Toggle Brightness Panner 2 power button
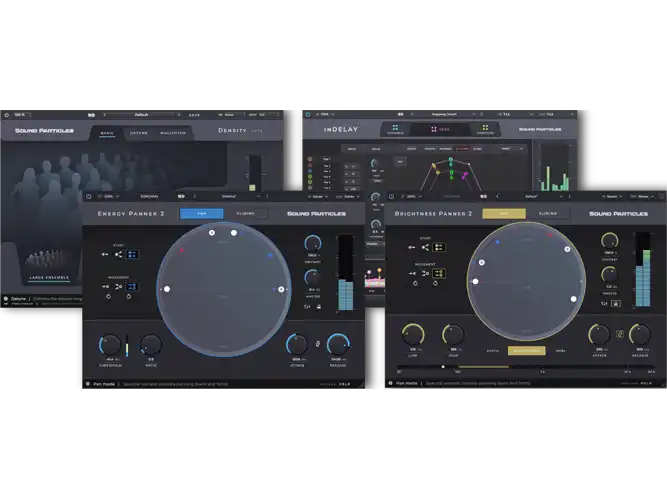Image resolution: width=667 pixels, height=500 pixels. (391, 197)
